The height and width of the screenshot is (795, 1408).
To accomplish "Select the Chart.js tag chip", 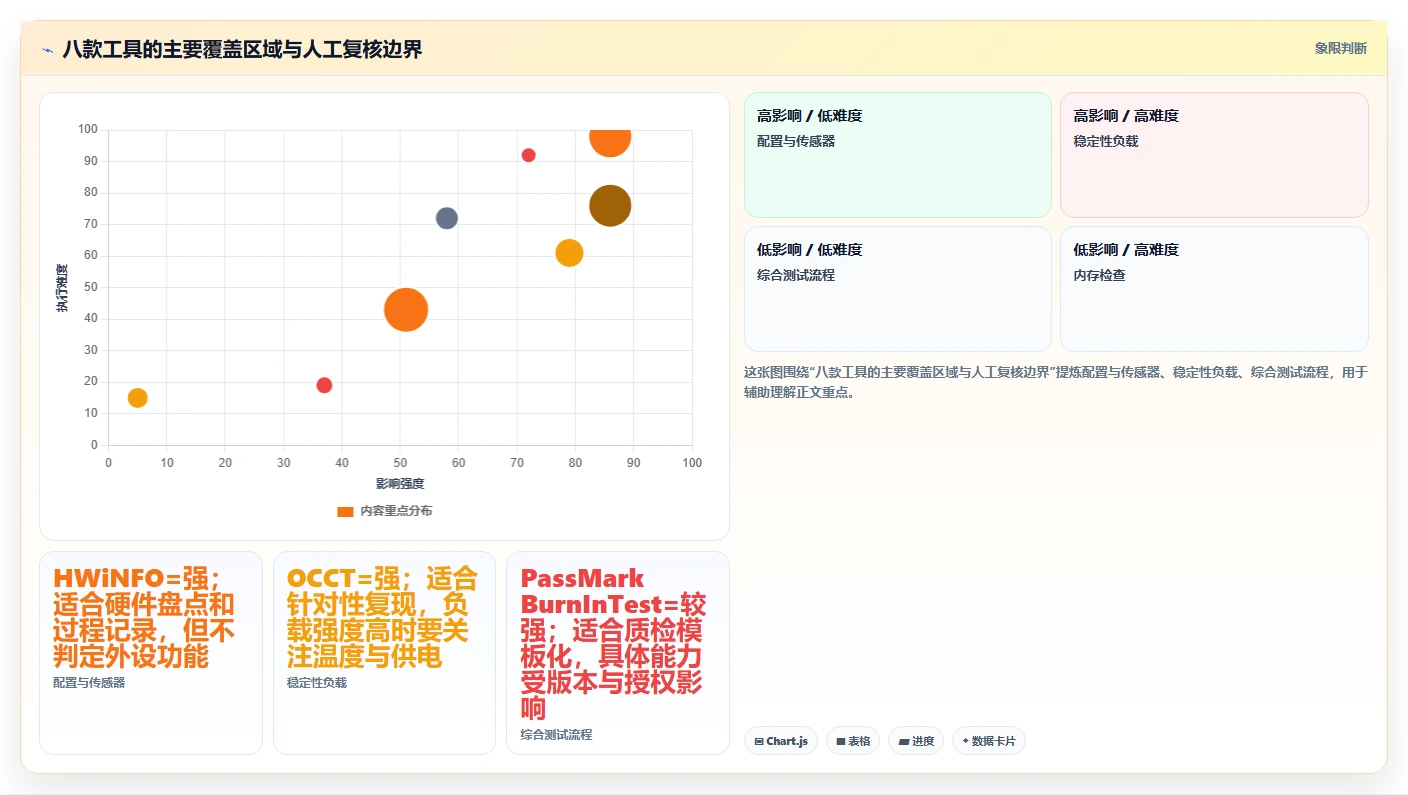I will point(781,741).
